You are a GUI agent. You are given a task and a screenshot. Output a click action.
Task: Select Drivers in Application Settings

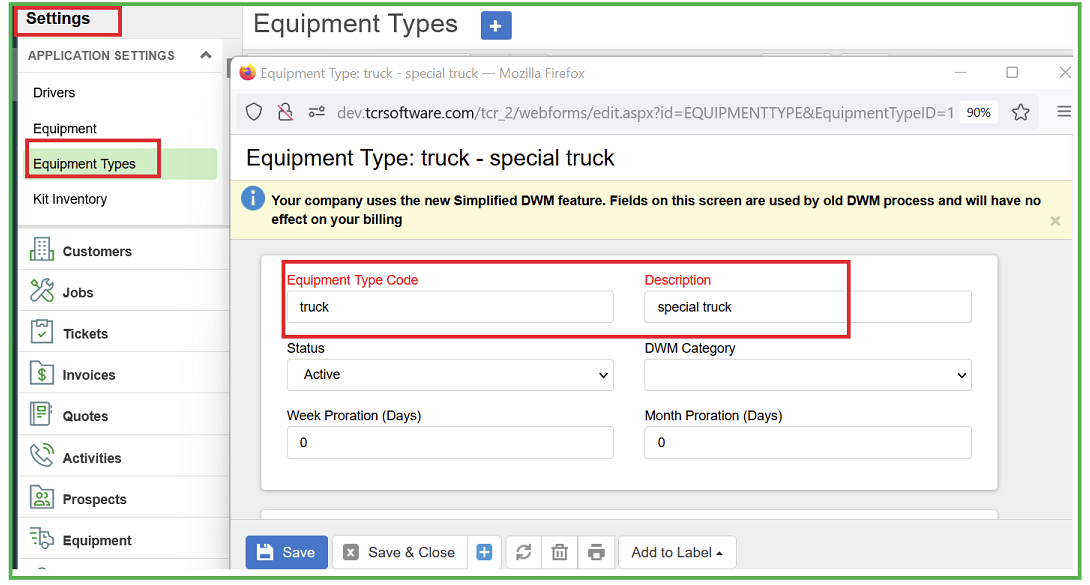pyautogui.click(x=54, y=92)
